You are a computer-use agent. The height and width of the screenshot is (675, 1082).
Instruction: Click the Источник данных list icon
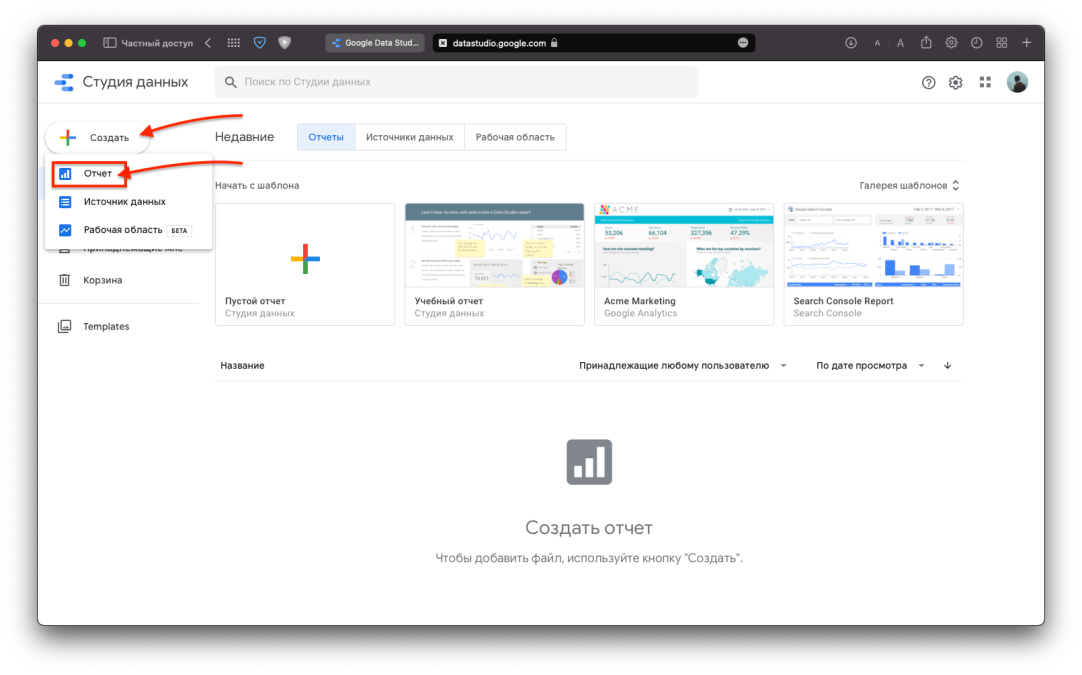(65, 202)
